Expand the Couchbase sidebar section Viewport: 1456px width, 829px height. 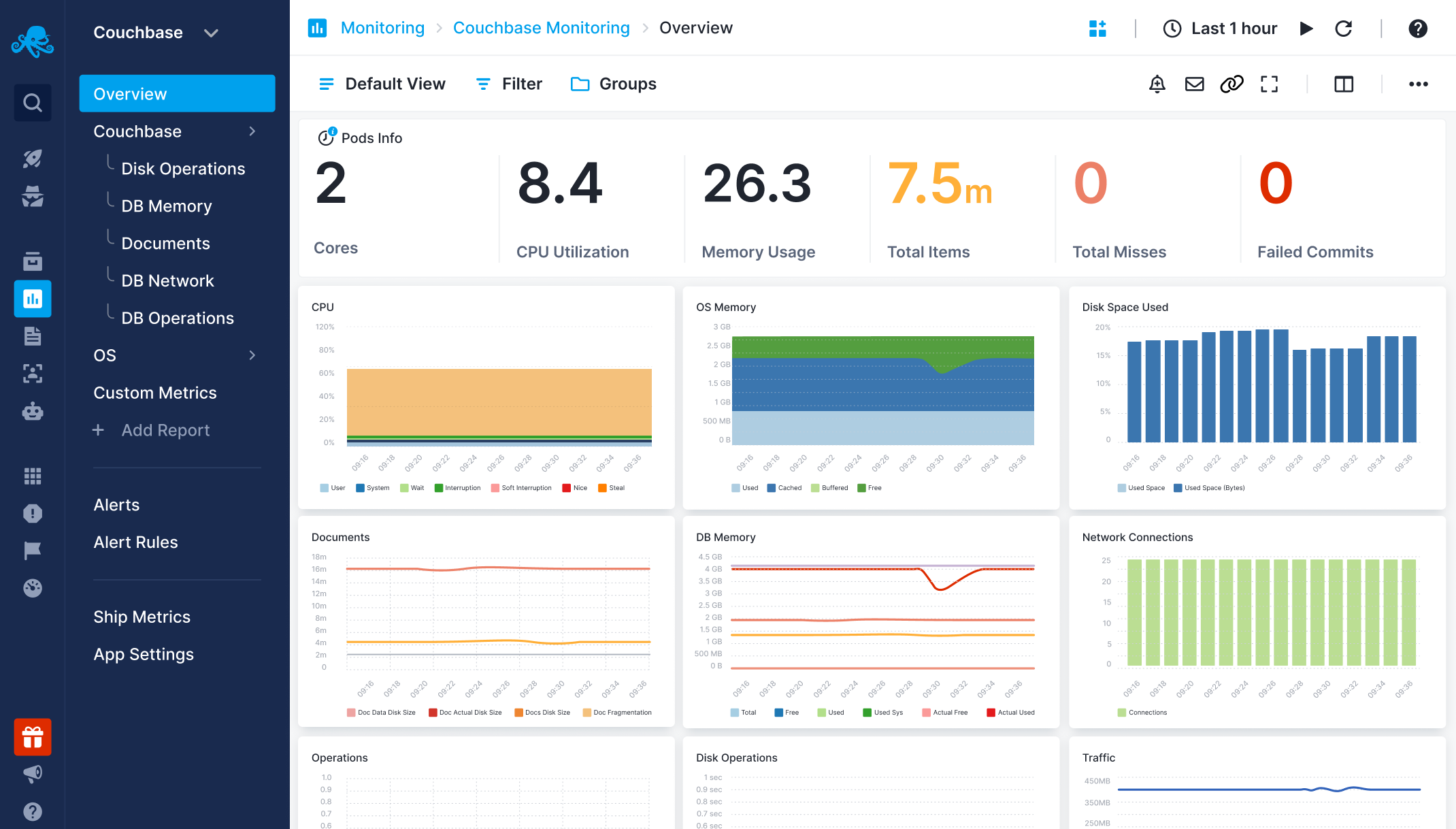pyautogui.click(x=254, y=131)
